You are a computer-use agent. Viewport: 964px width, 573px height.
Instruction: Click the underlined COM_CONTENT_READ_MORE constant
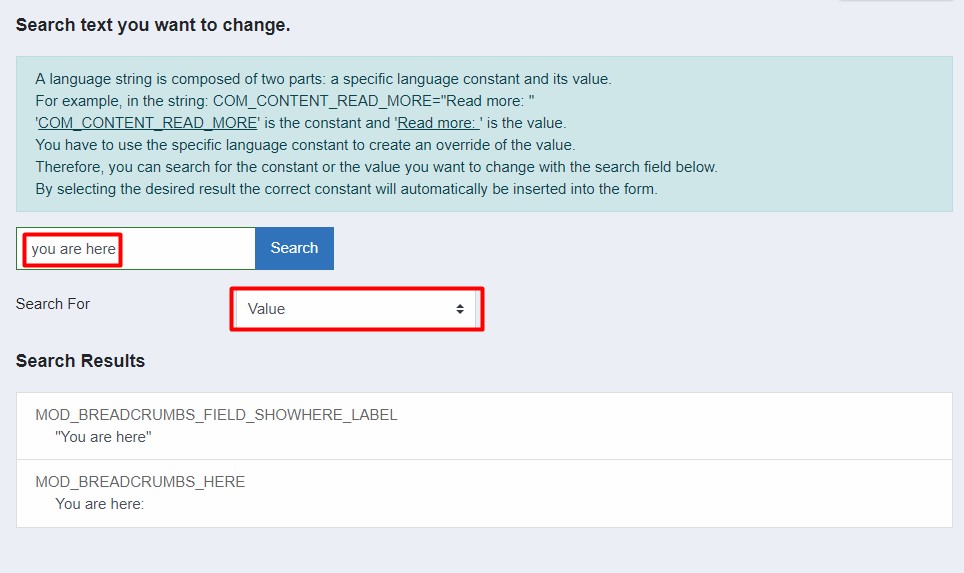point(148,123)
